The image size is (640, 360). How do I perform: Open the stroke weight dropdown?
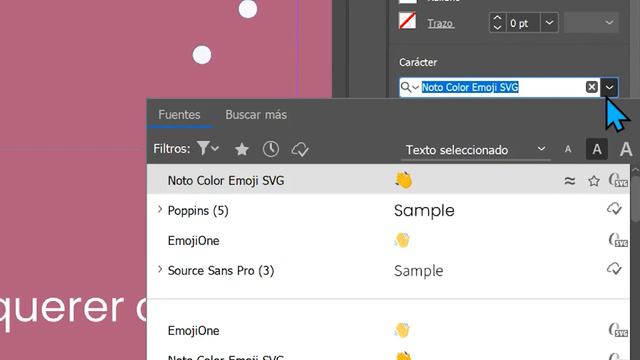coord(549,23)
